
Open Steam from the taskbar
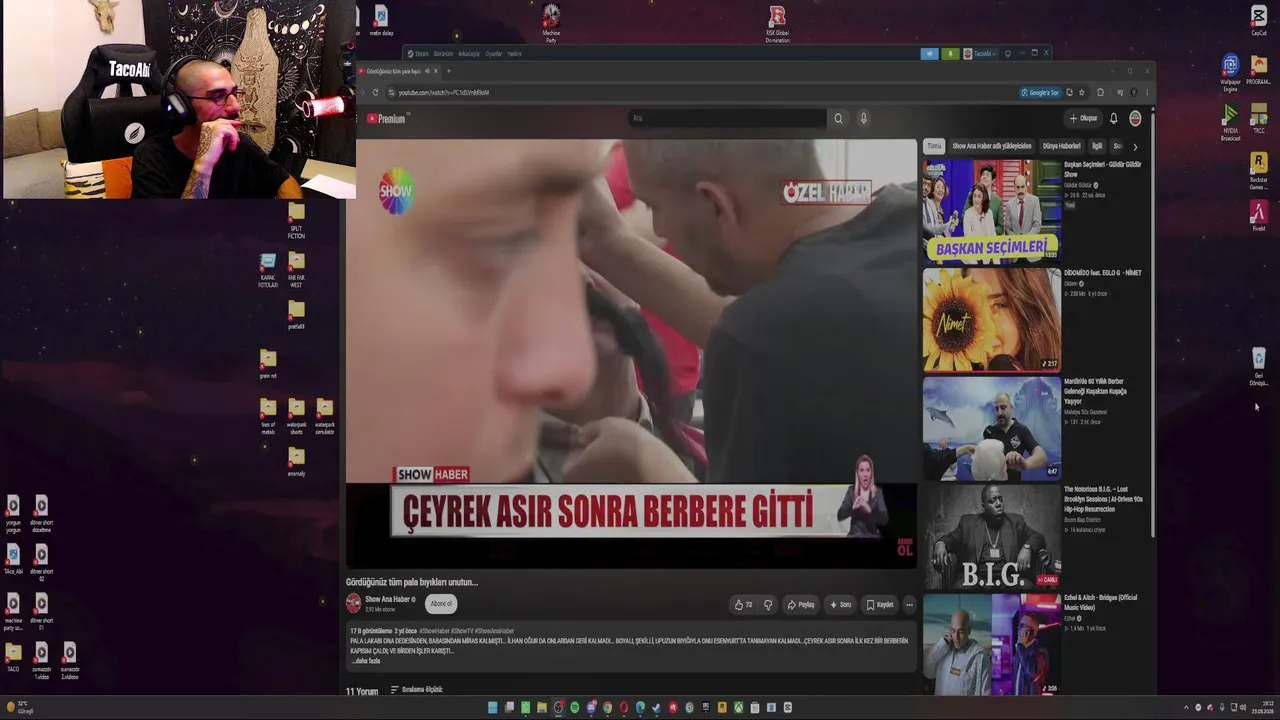(x=657, y=708)
